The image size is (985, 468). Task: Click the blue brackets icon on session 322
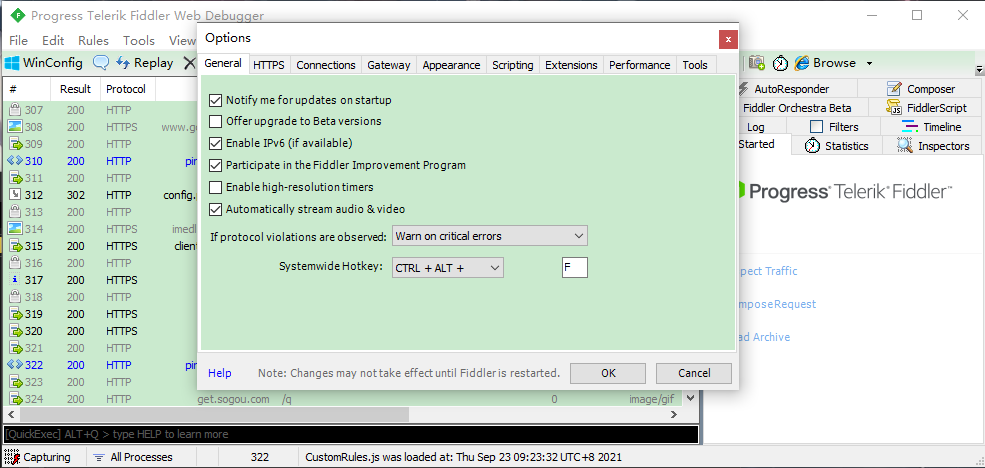pos(14,364)
